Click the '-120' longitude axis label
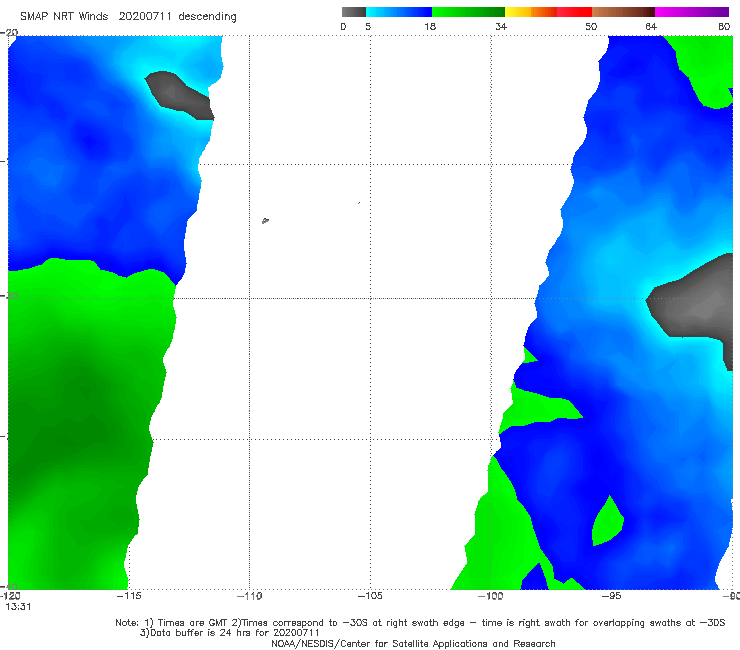This screenshot has width=740, height=650. point(10,596)
